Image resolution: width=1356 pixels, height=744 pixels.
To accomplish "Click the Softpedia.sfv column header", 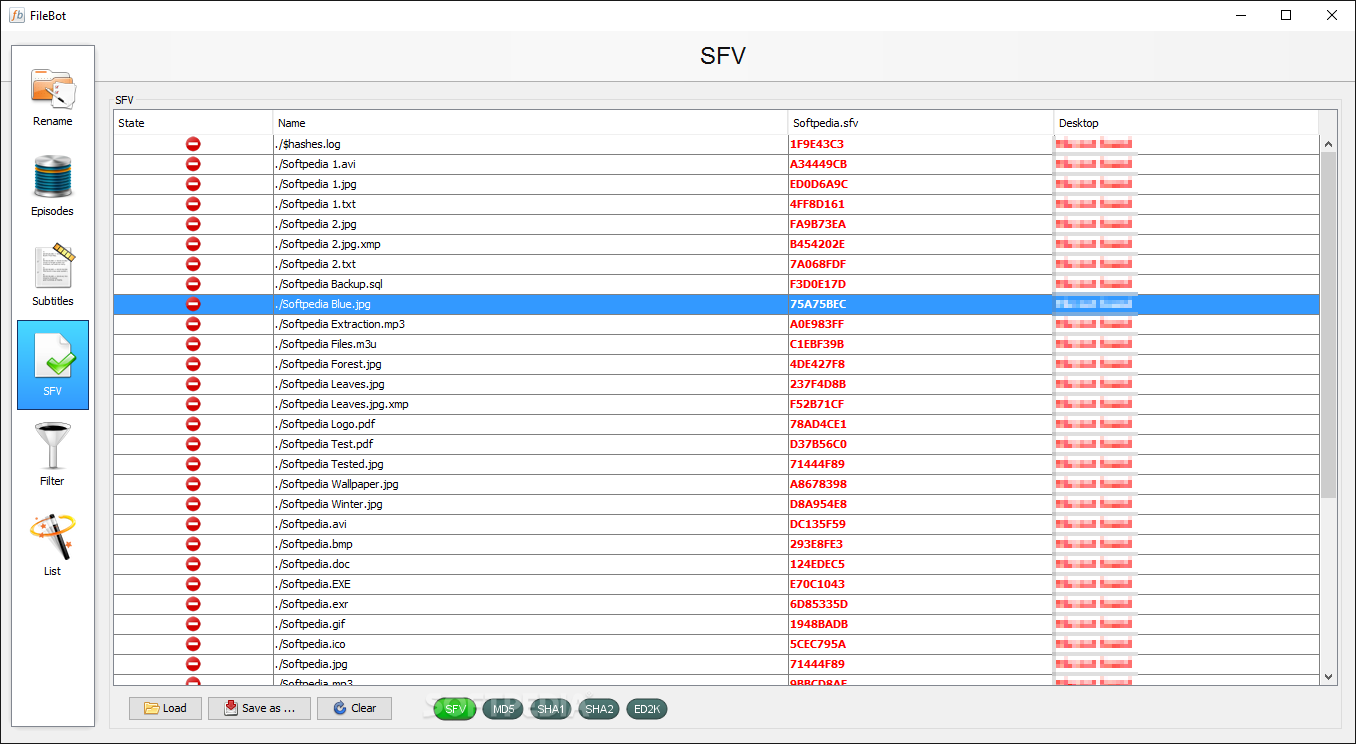I will [921, 123].
